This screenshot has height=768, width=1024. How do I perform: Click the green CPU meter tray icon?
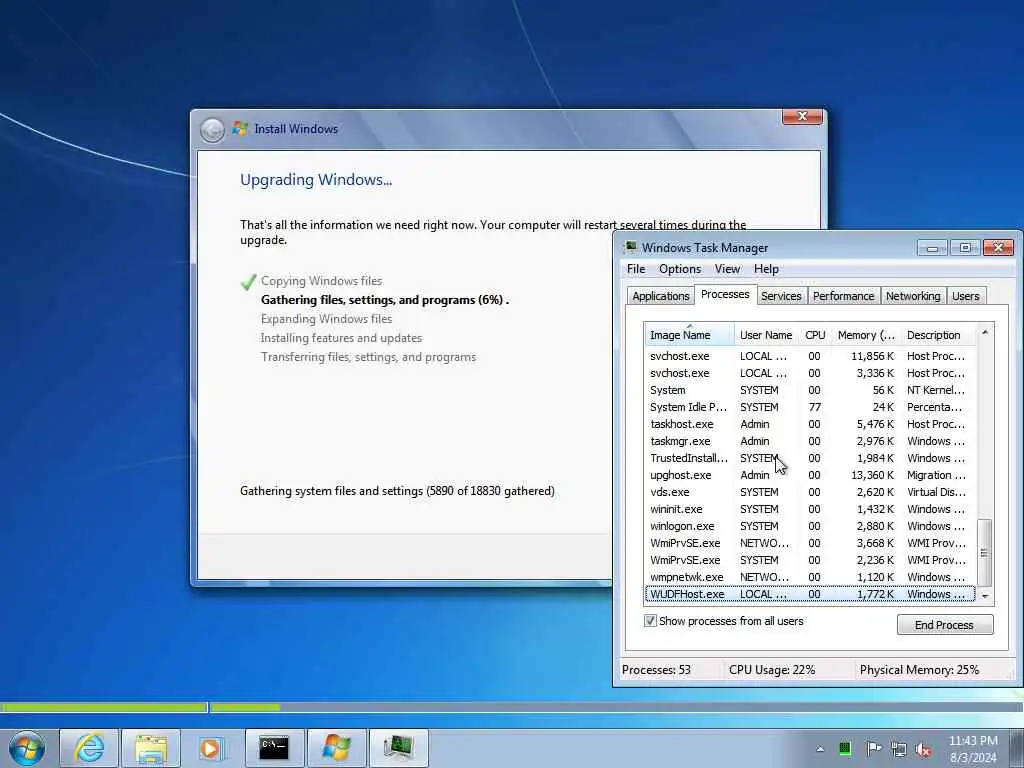(845, 748)
